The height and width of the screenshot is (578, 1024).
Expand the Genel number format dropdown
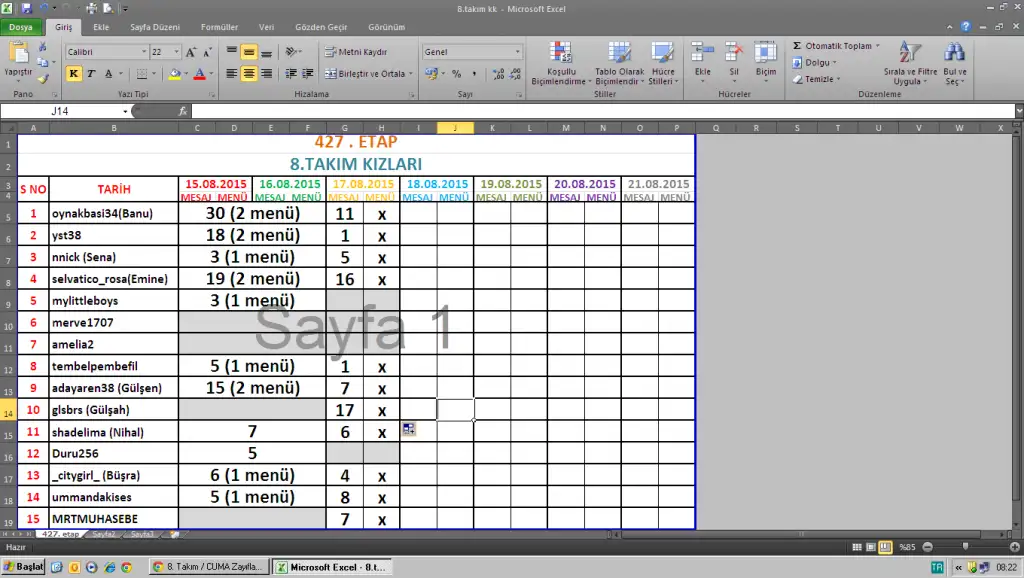517,52
